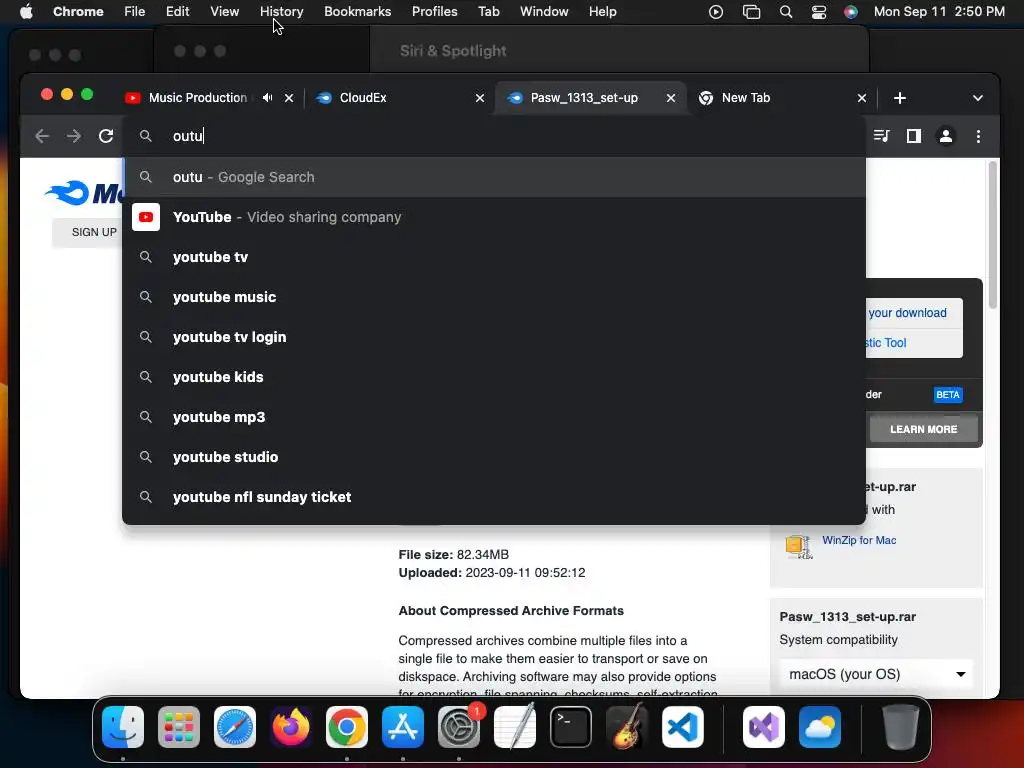The image size is (1024, 768).
Task: Mute the Music Production tab audio icon
Action: click(267, 97)
